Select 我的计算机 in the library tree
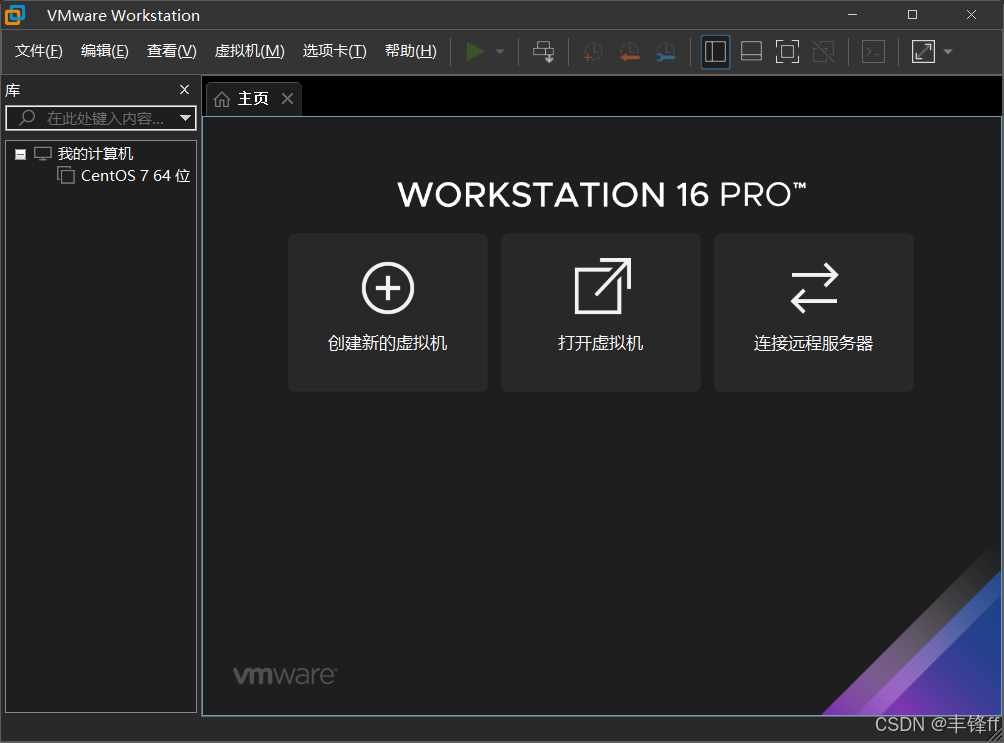 click(x=95, y=154)
